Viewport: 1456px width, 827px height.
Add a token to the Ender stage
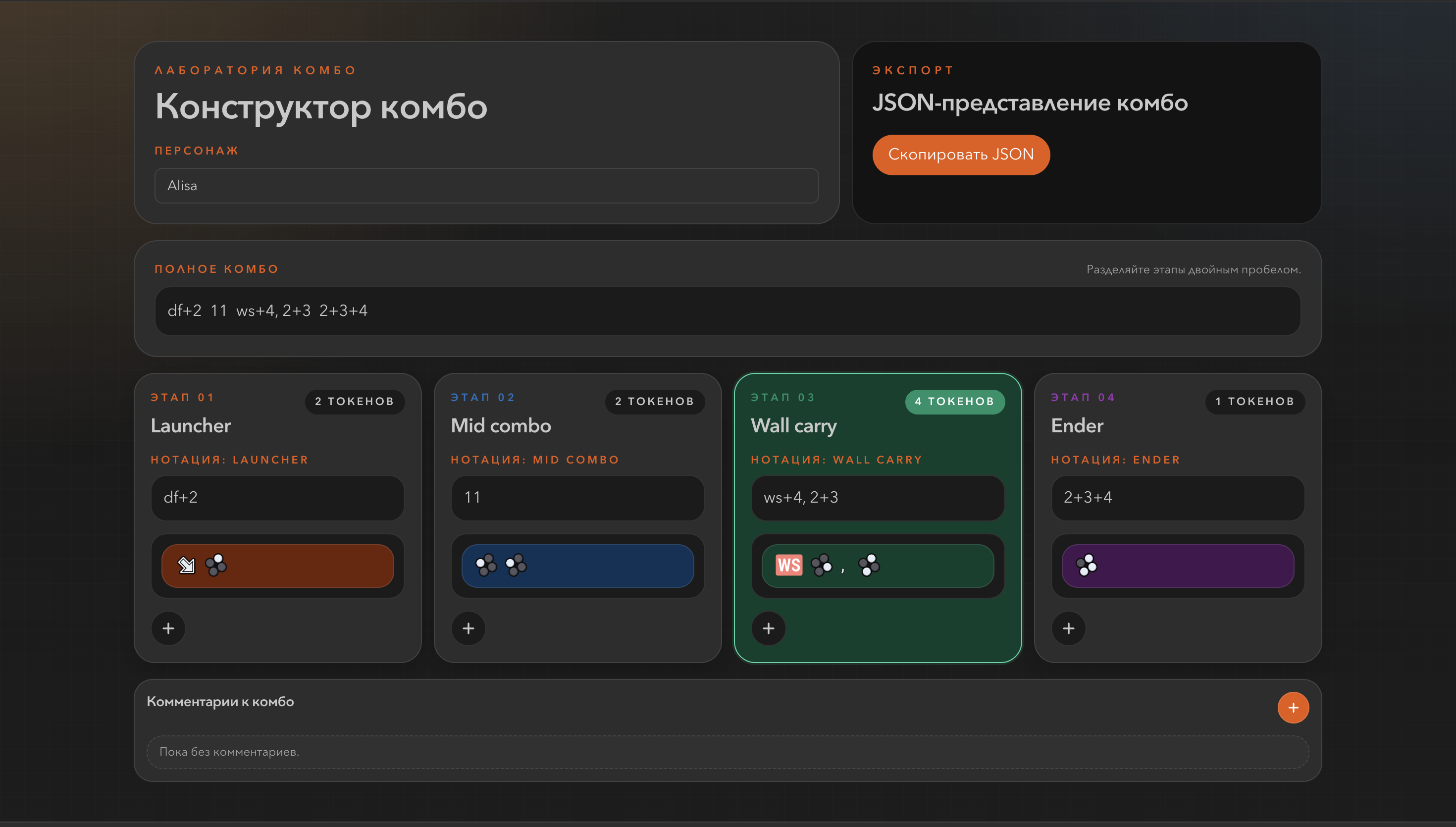1069,628
